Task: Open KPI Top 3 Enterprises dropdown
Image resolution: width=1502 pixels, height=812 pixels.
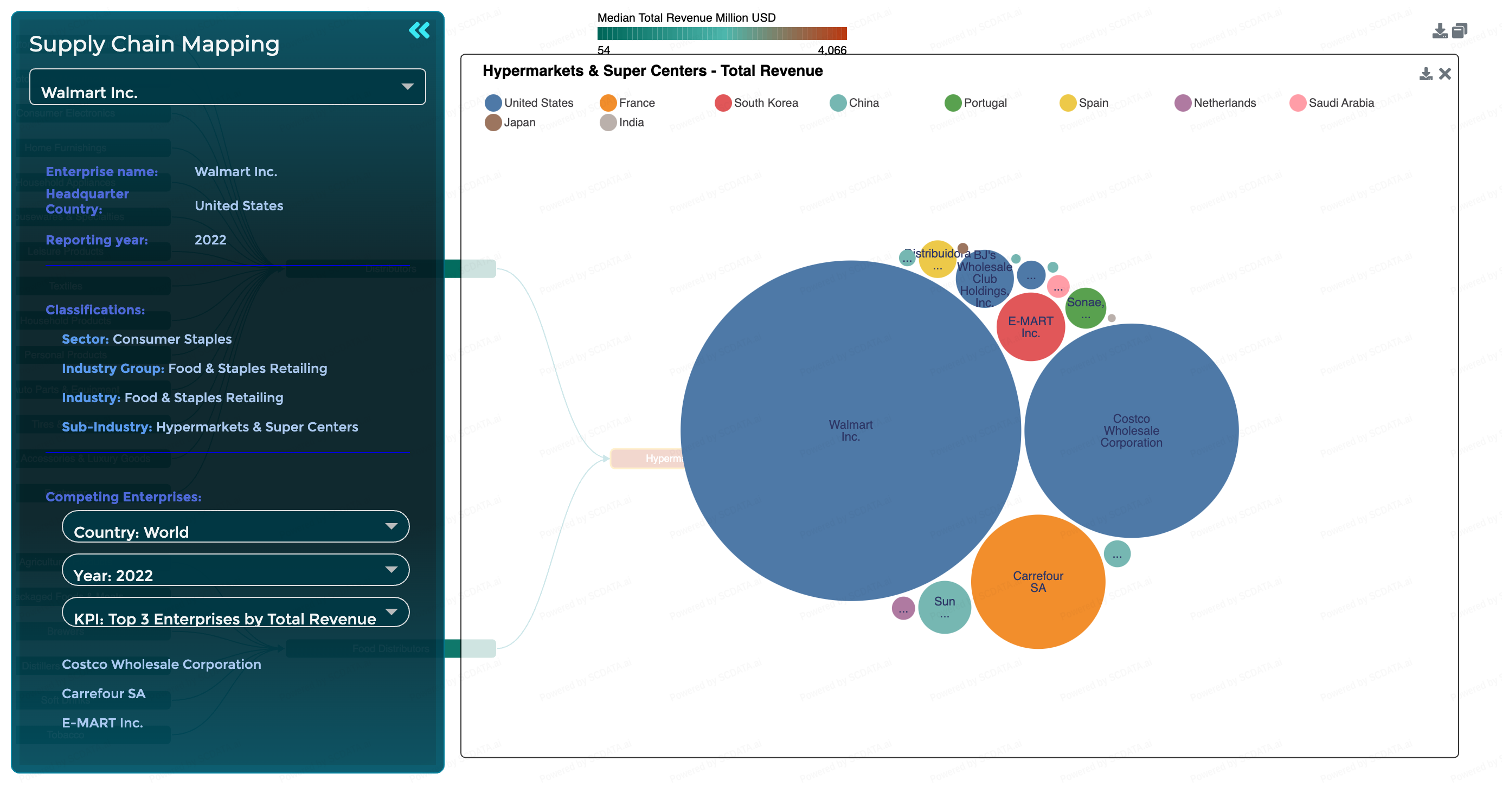Action: (x=235, y=613)
